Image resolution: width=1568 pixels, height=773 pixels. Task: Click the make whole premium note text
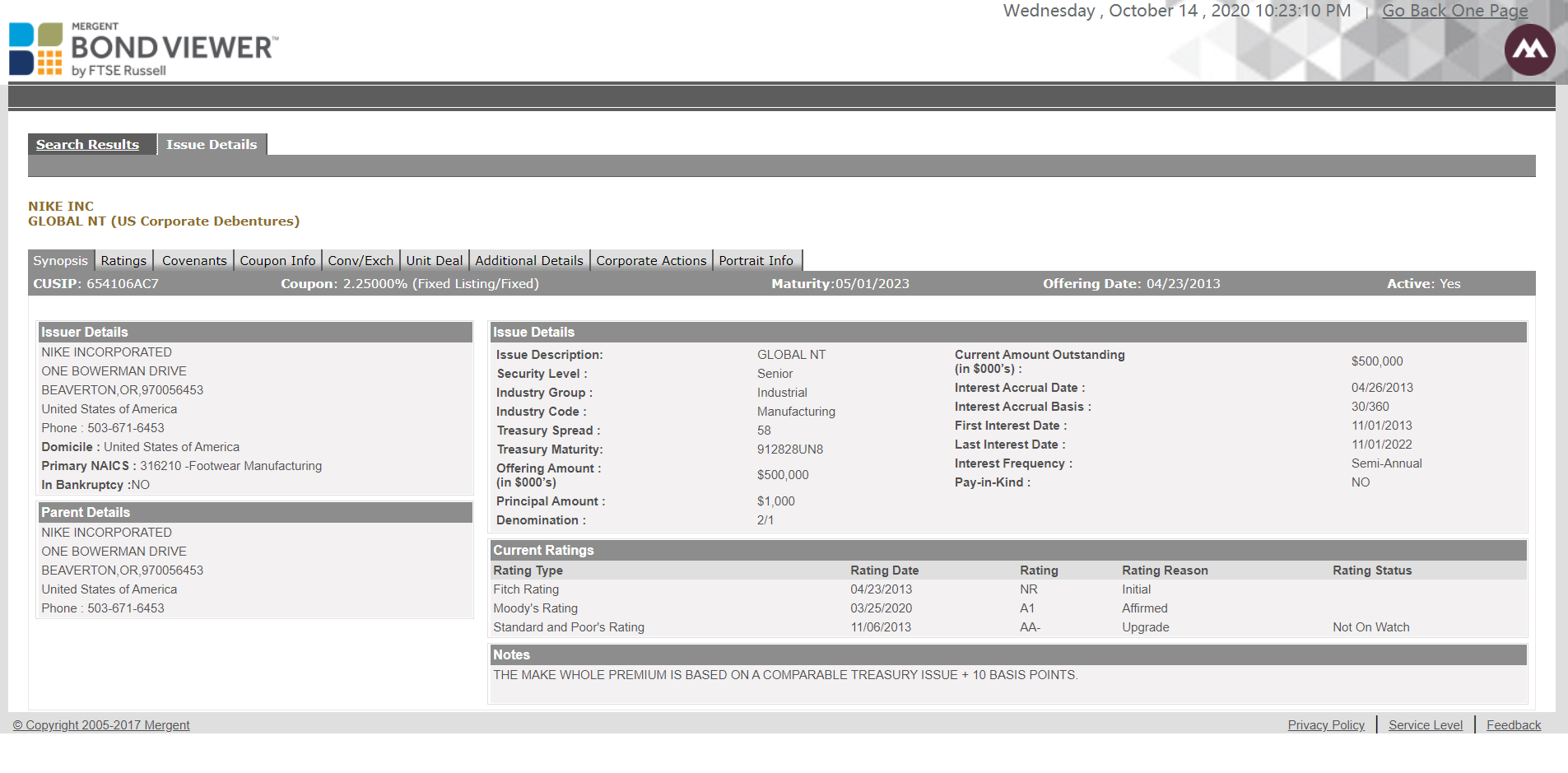click(x=785, y=675)
